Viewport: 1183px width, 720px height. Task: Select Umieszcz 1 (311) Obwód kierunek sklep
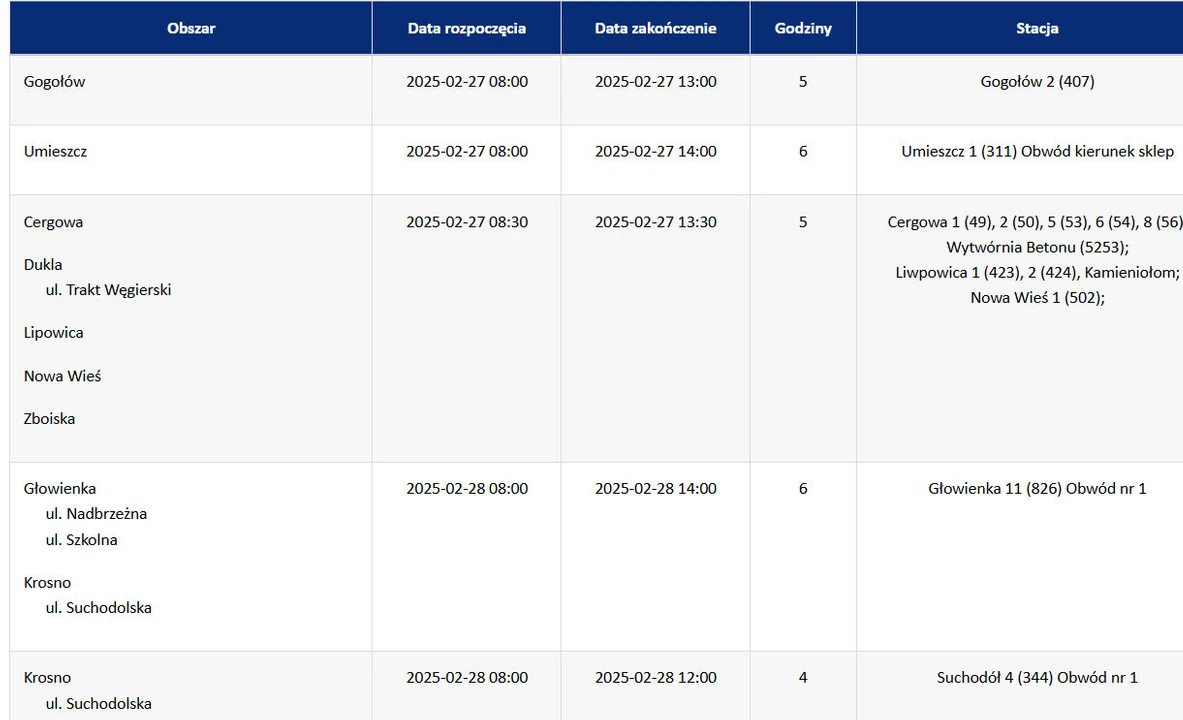point(1037,151)
